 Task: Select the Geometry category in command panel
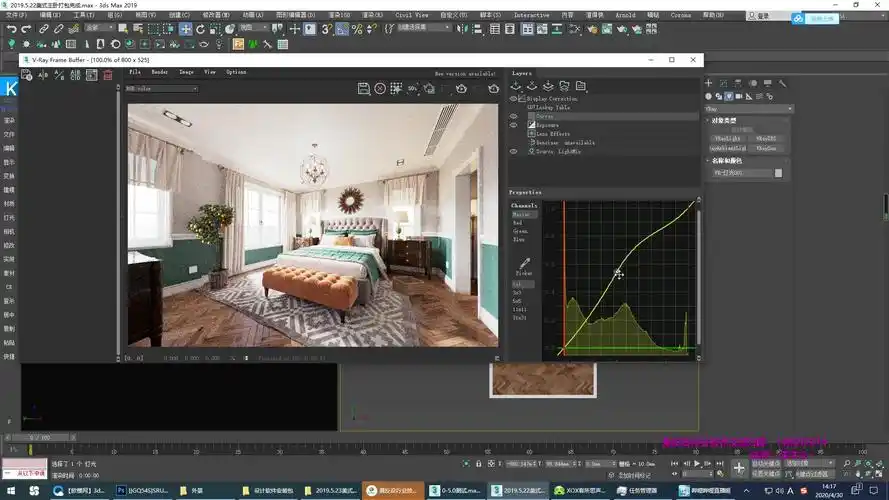pyautogui.click(x=708, y=96)
